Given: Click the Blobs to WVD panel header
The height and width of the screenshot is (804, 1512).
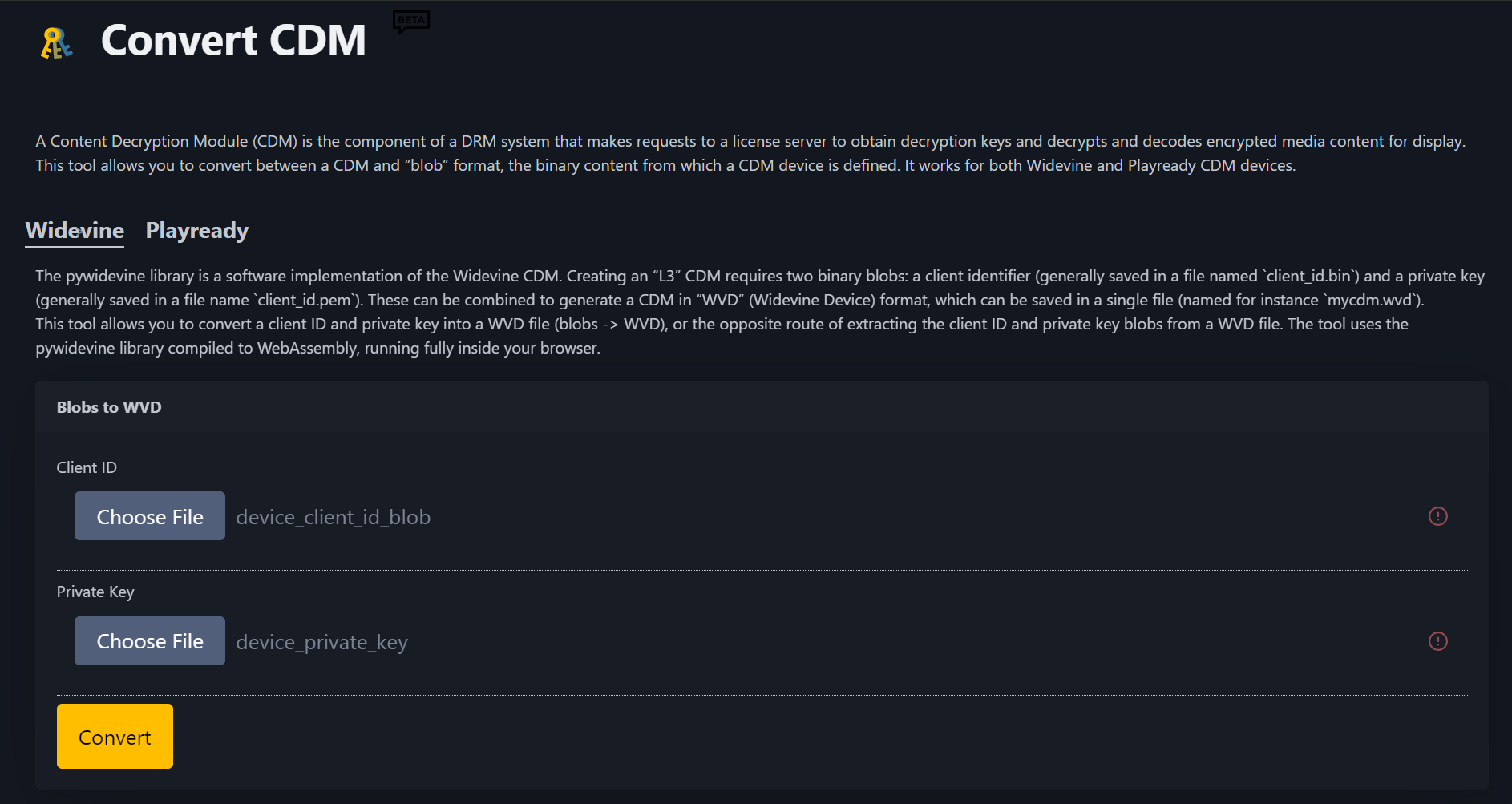Looking at the screenshot, I should [762, 407].
